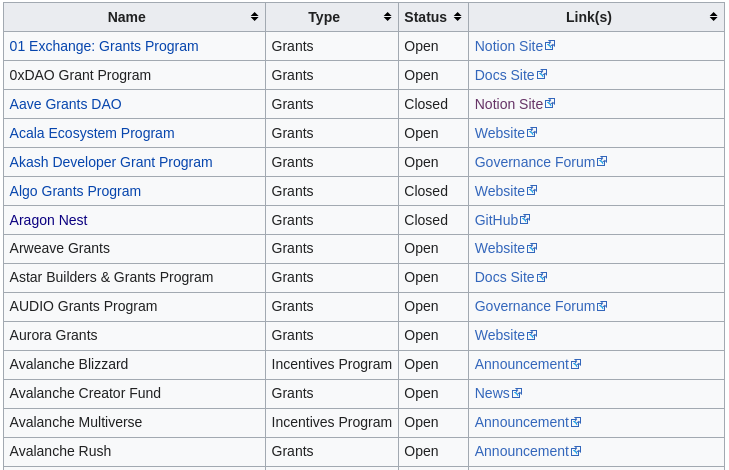
Task: Open Algo Grants Program page
Action: click(x=75, y=191)
